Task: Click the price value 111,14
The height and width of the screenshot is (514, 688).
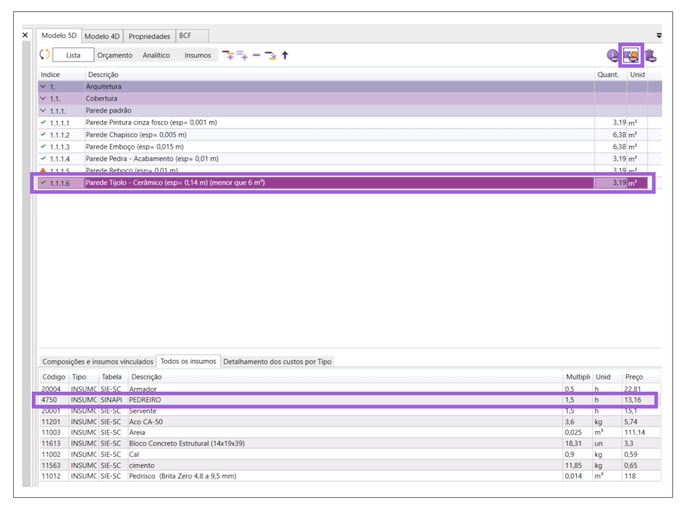Action: coord(634,432)
